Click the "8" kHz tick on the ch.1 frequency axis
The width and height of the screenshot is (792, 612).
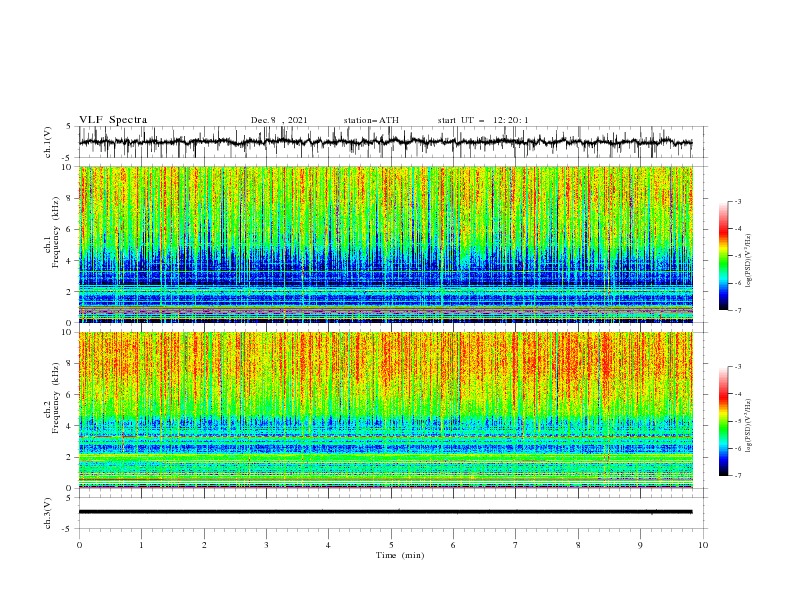click(x=70, y=198)
